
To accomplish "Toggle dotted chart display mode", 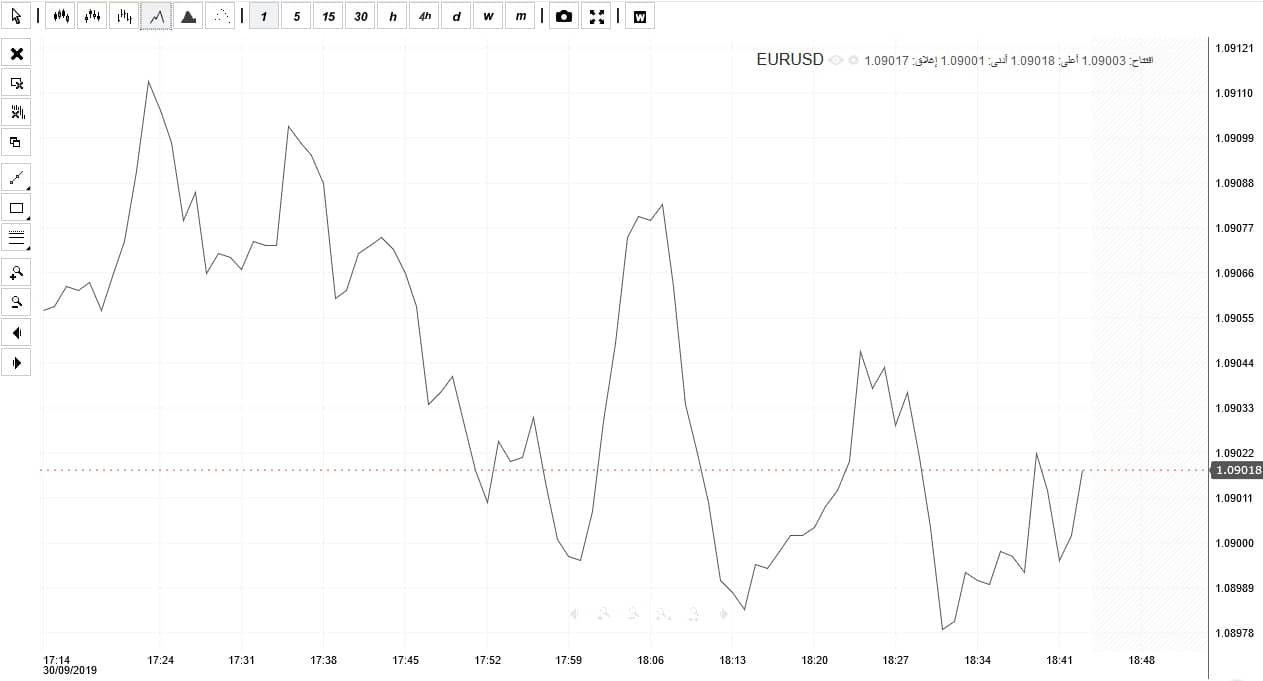I will 220,16.
